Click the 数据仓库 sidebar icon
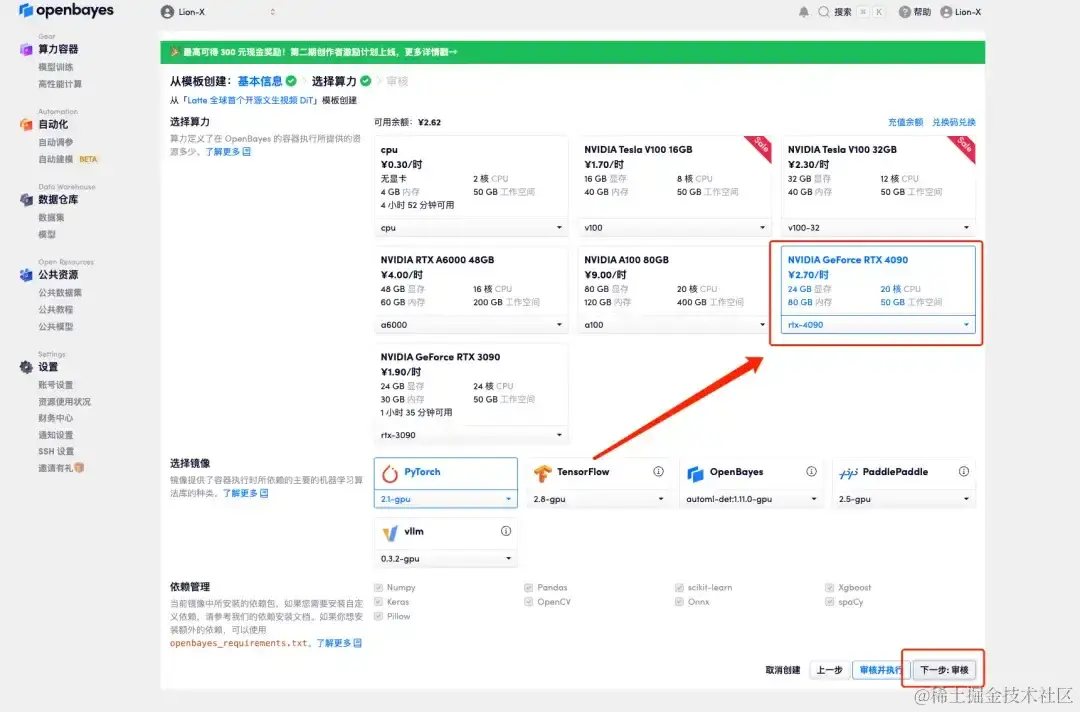This screenshot has height=712, width=1080. pos(26,200)
